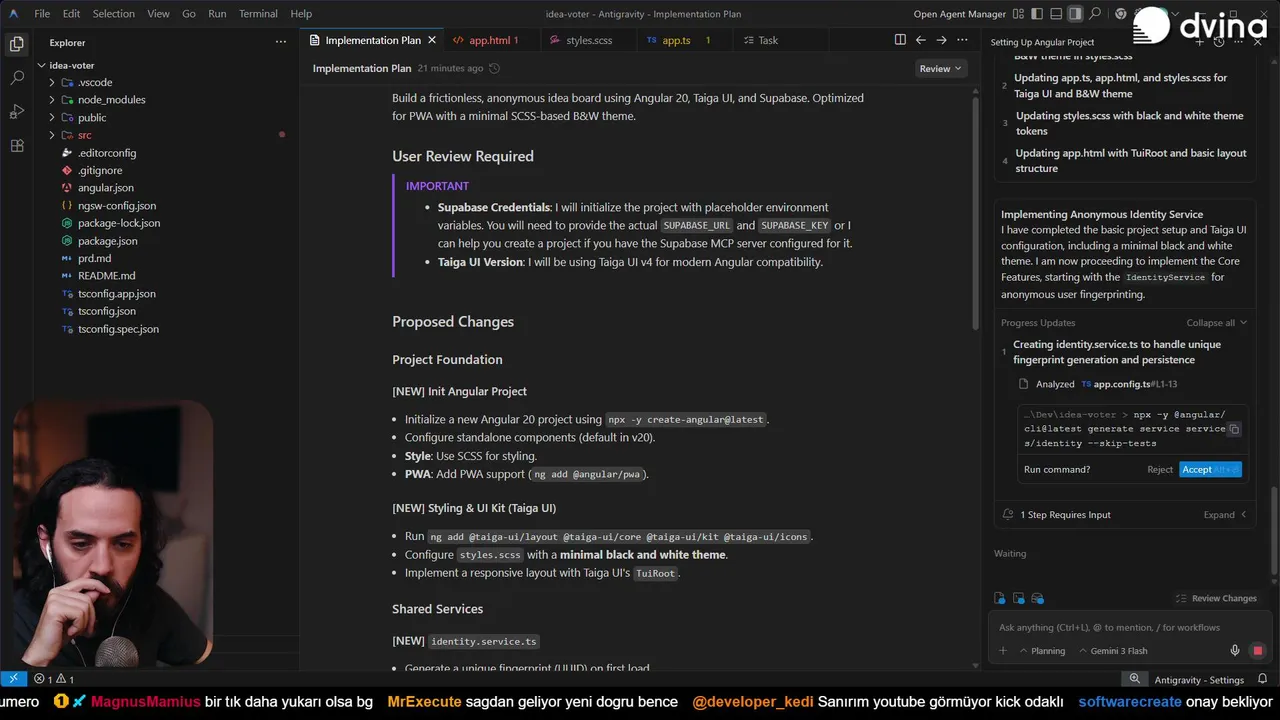Click the split editor icon
Screen dimensions: 1280x720
[900, 40]
